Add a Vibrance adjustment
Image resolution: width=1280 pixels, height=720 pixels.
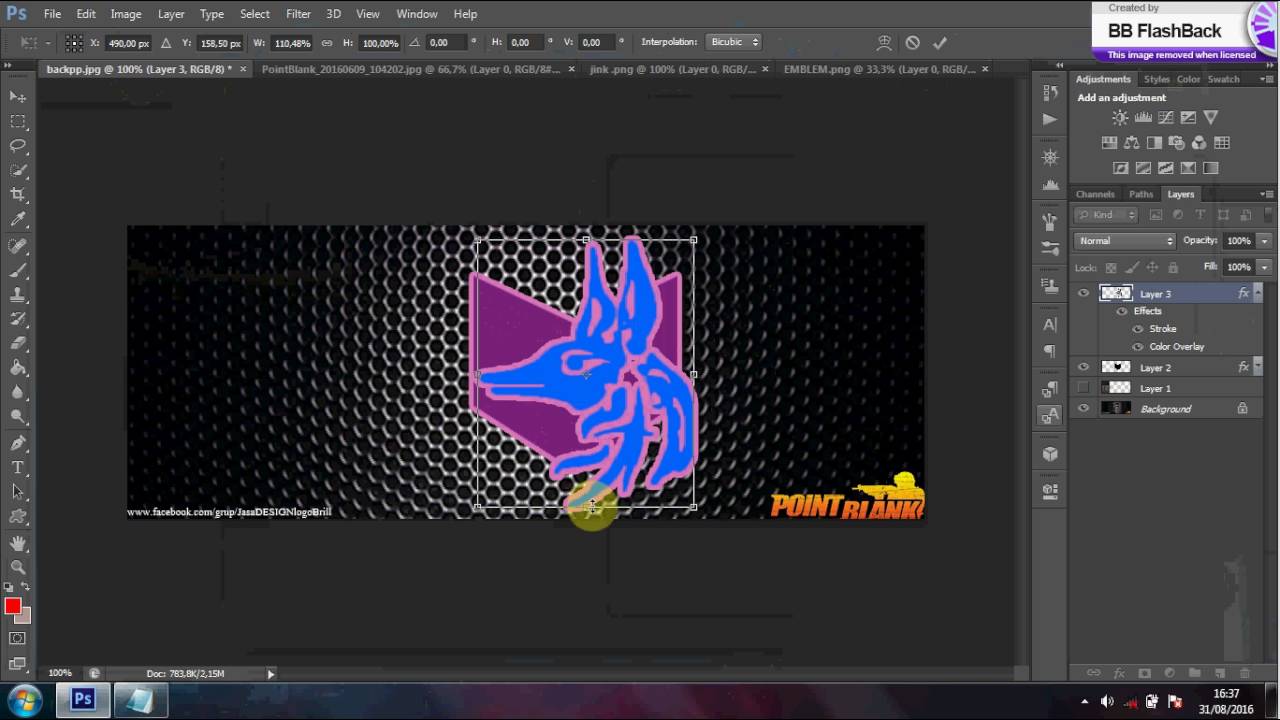click(x=1211, y=118)
